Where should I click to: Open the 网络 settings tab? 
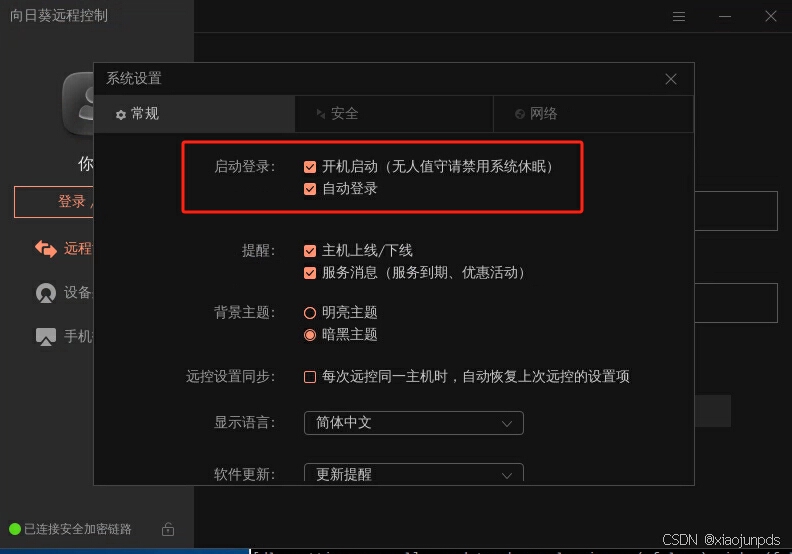coord(593,114)
